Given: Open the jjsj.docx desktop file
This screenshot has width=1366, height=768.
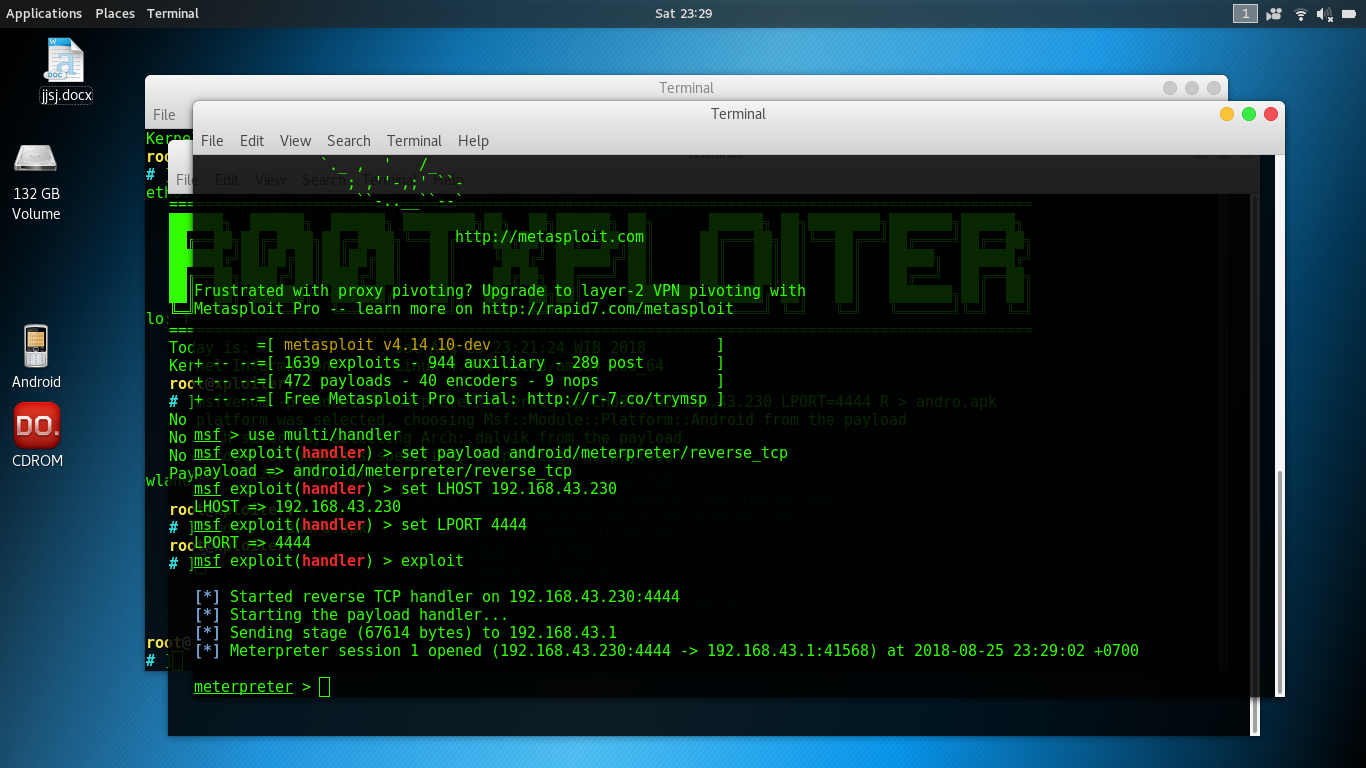Looking at the screenshot, I should tap(66, 72).
